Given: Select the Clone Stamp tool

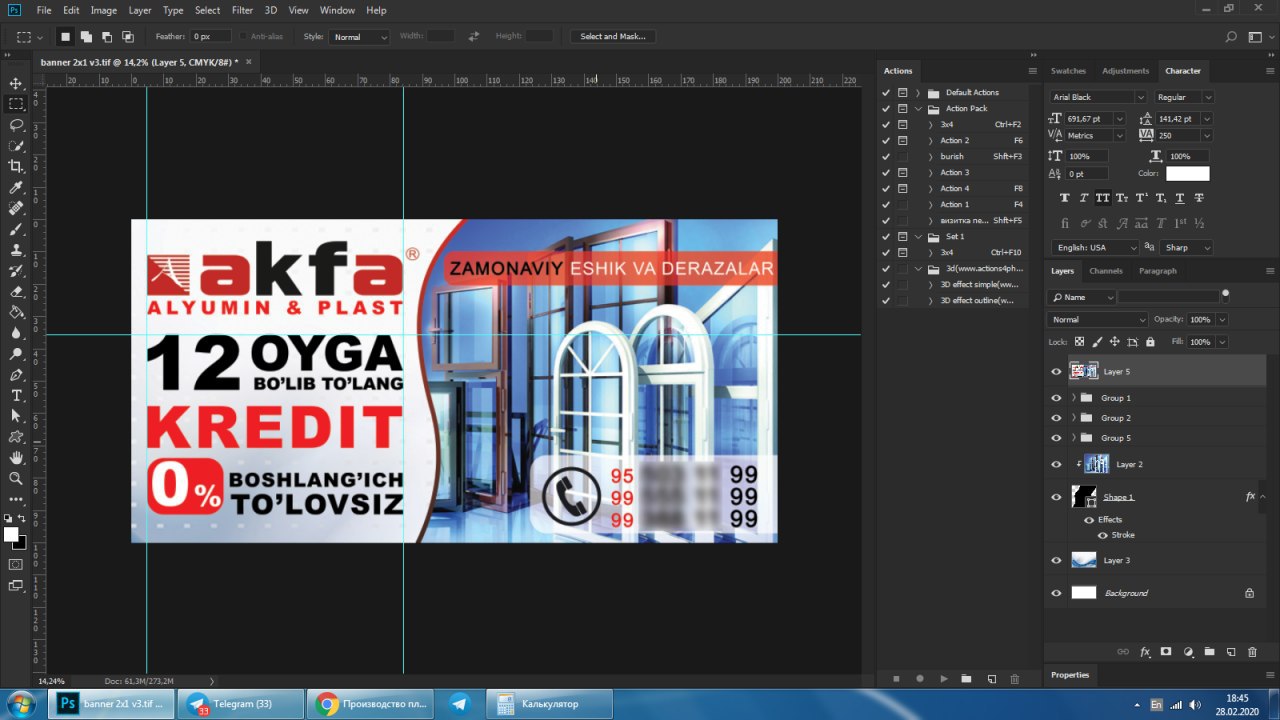Looking at the screenshot, I should click(16, 250).
